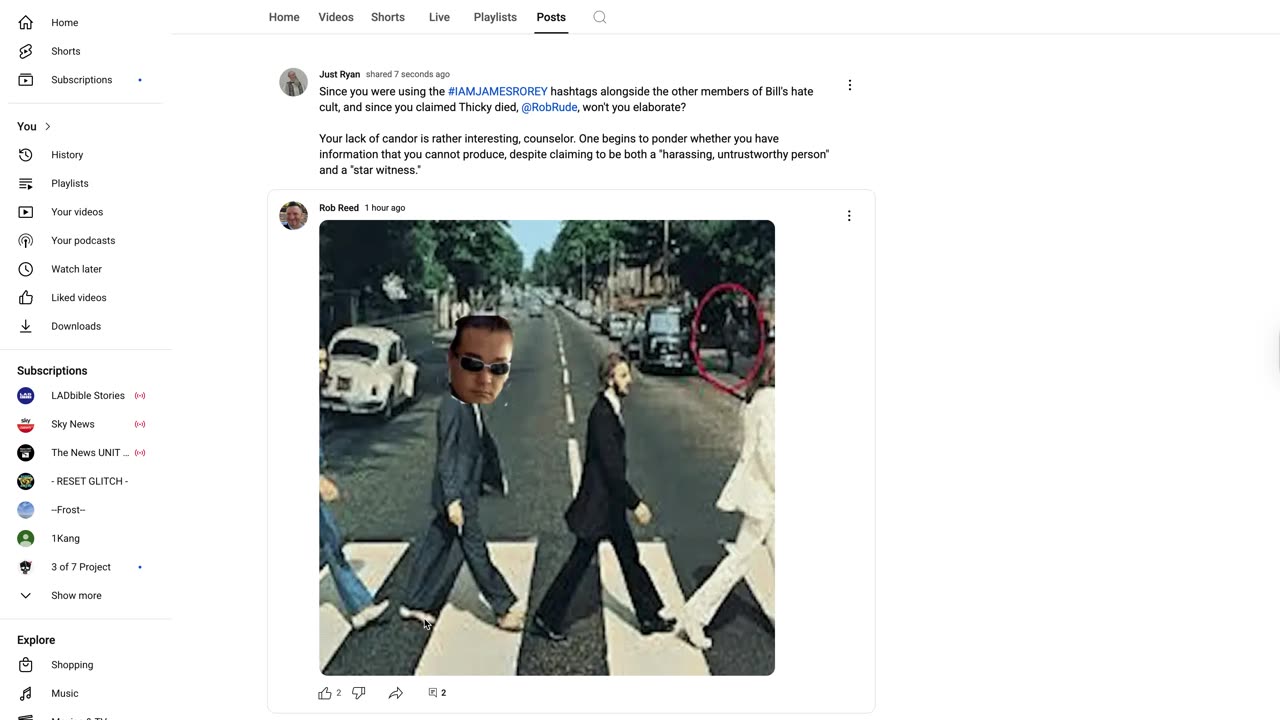1280x720 pixels.
Task: Open 1Kang channel avatar
Action: [26, 538]
